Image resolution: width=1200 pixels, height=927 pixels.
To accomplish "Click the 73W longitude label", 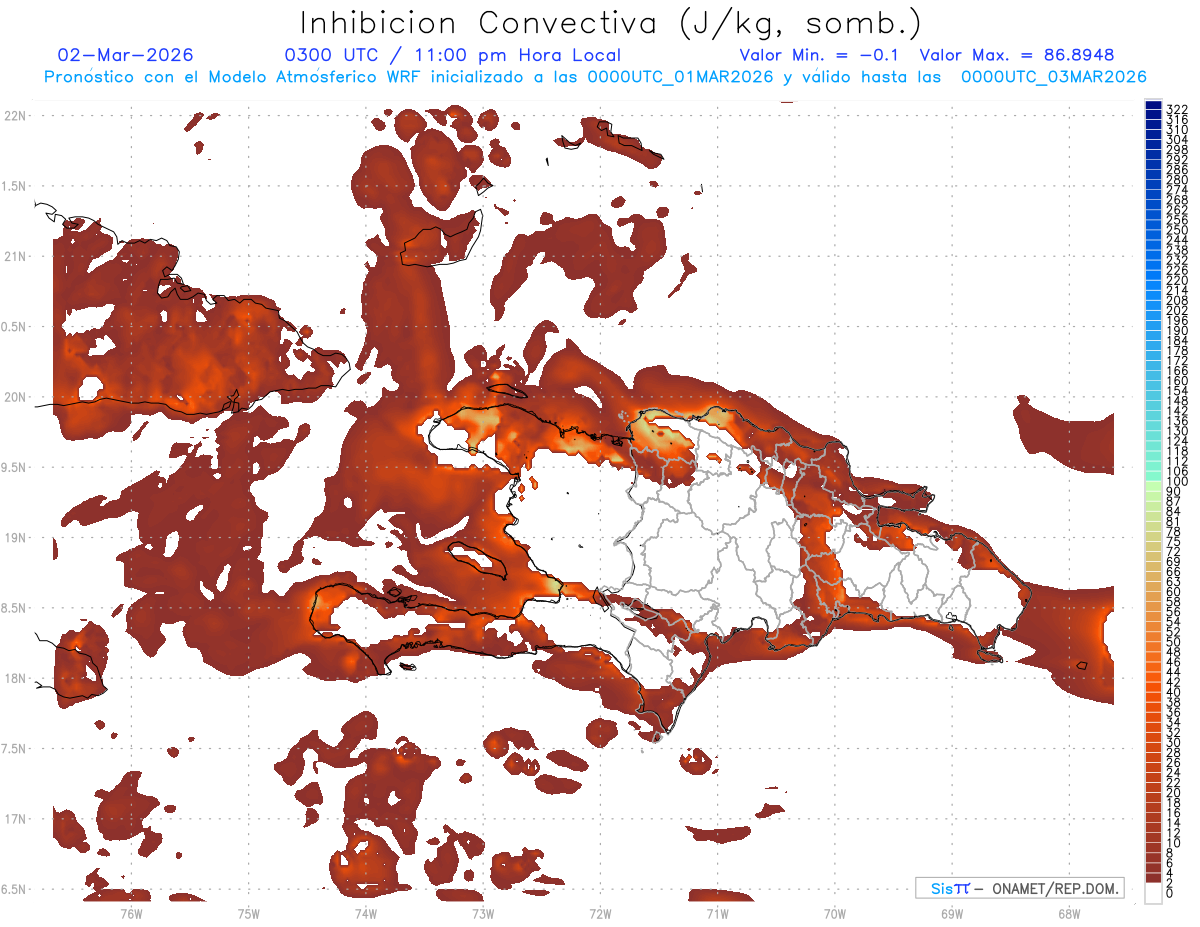I will [x=483, y=913].
